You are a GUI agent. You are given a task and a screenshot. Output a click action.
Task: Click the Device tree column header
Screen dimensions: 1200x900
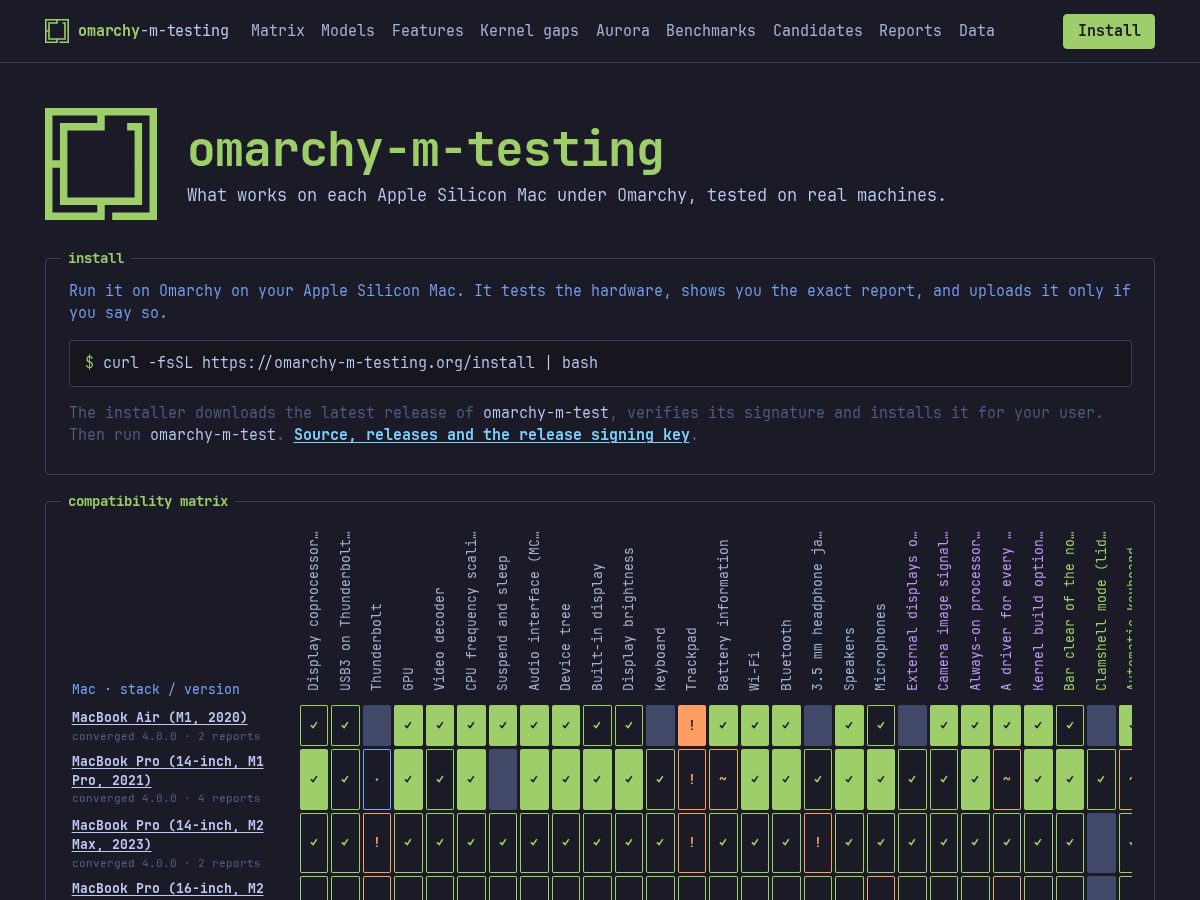[566, 647]
